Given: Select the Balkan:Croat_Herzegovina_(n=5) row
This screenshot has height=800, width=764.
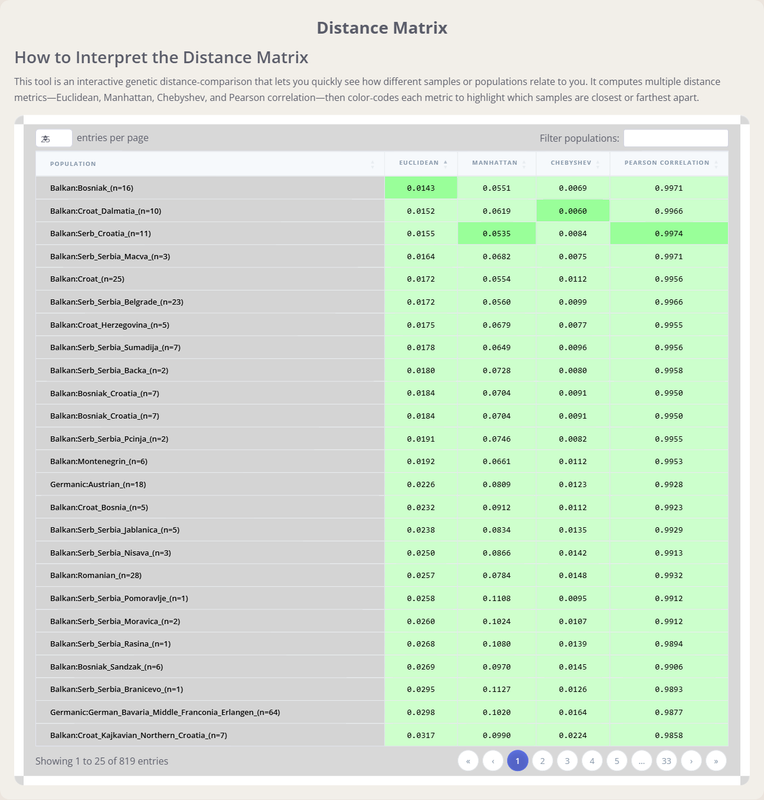Looking at the screenshot, I should (382, 325).
